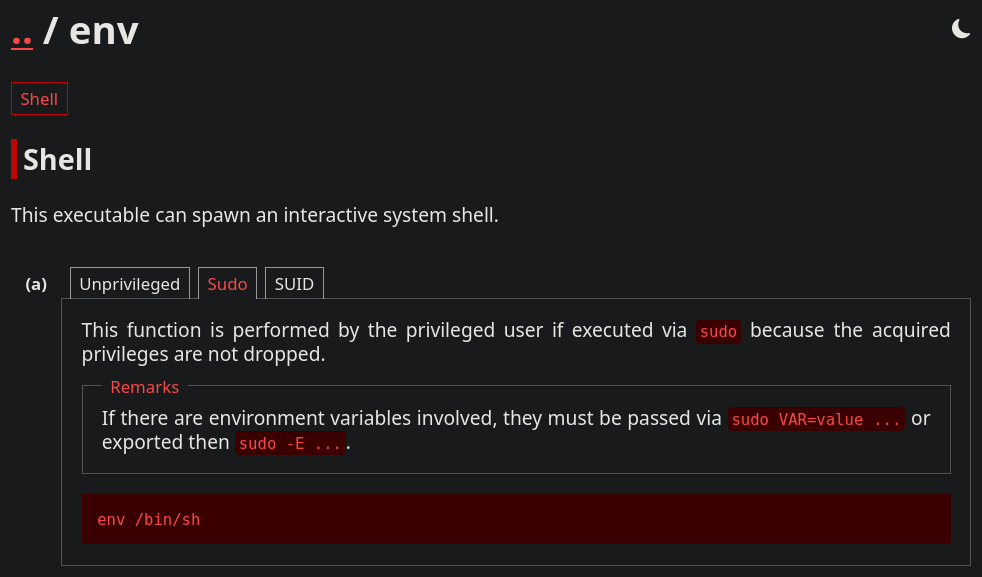Click the slash separator before env
Viewport: 982px width, 577px height.
(50, 31)
